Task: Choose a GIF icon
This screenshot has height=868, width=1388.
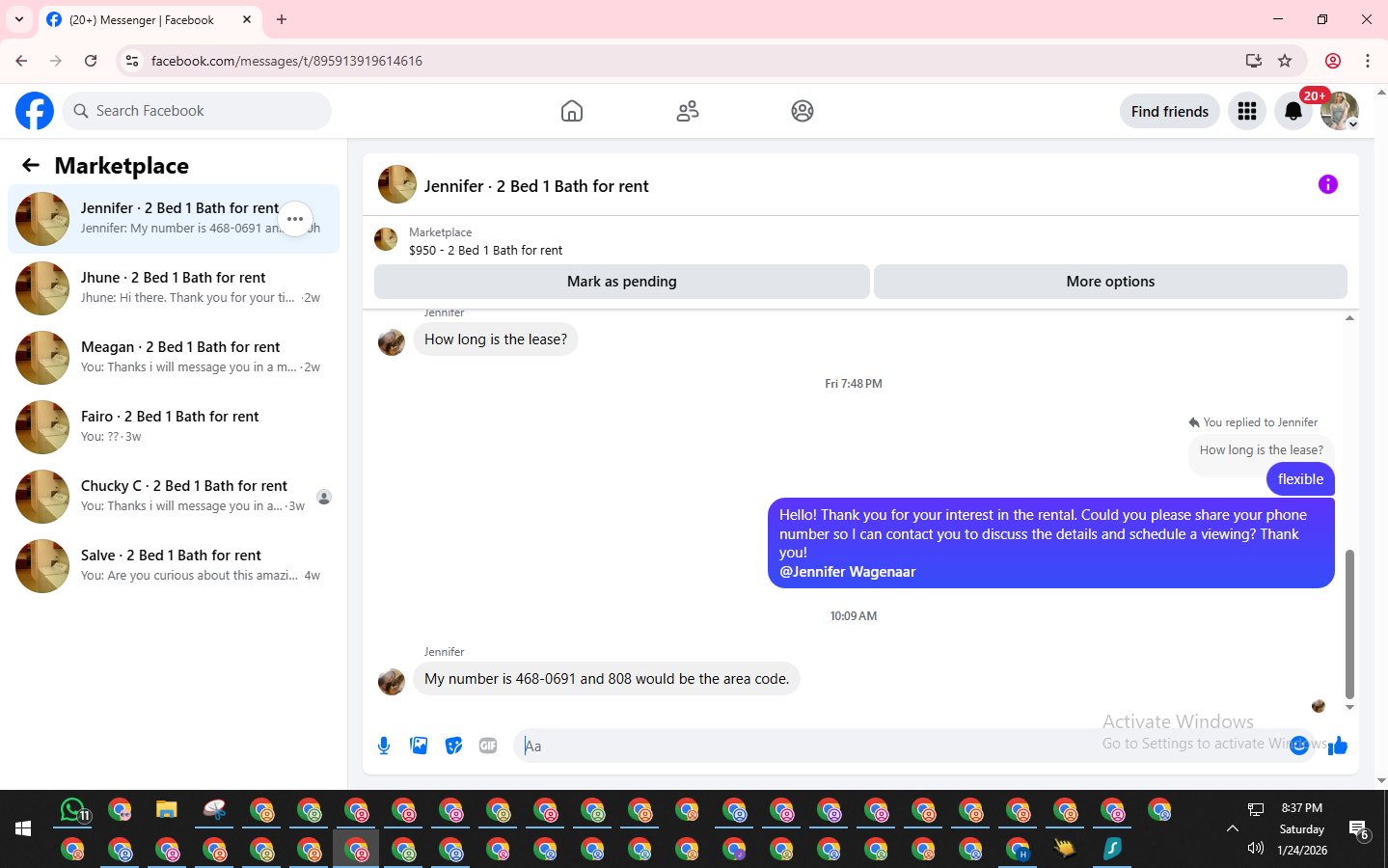Action: tap(488, 746)
